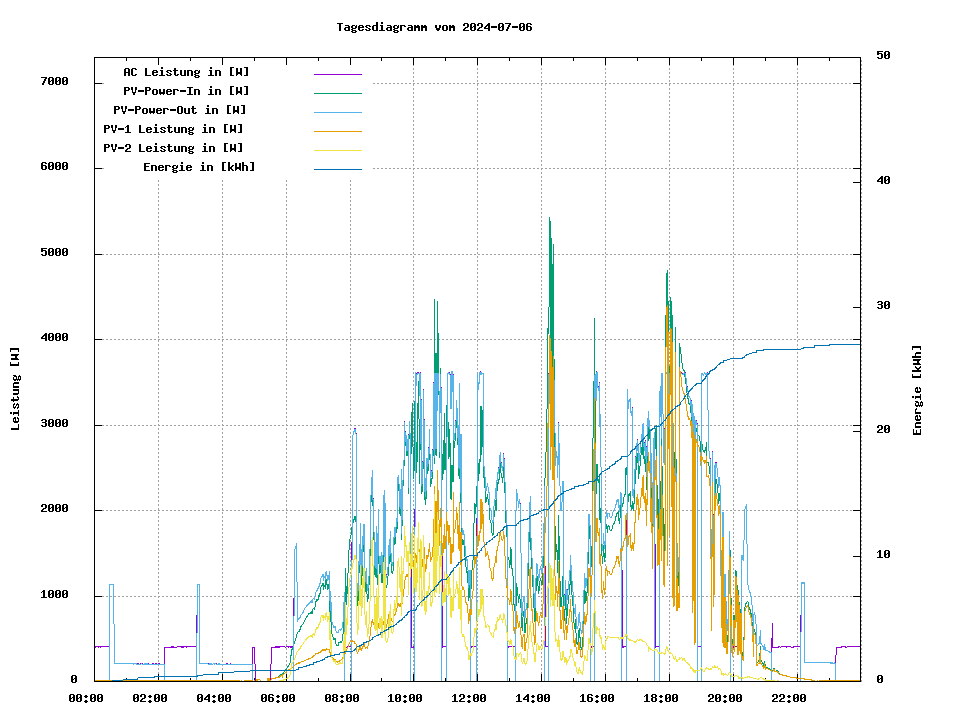The width and height of the screenshot is (960, 720).
Task: Select the 22:00 time axis tick label
Action: pos(789,698)
